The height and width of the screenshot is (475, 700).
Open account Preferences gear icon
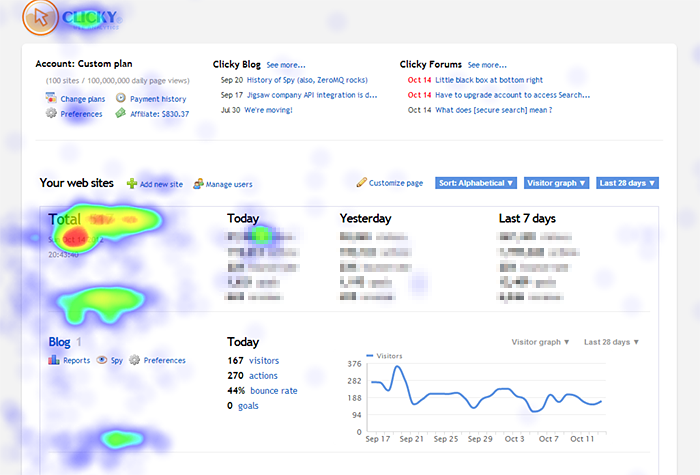tap(51, 114)
